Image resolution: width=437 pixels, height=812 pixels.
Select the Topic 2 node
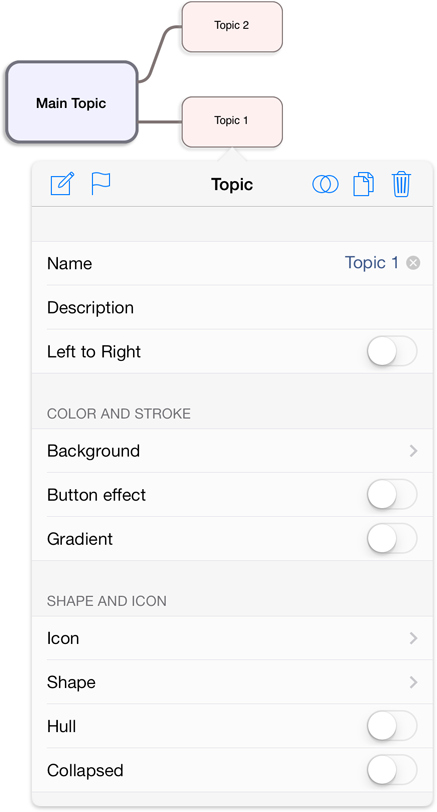click(232, 26)
